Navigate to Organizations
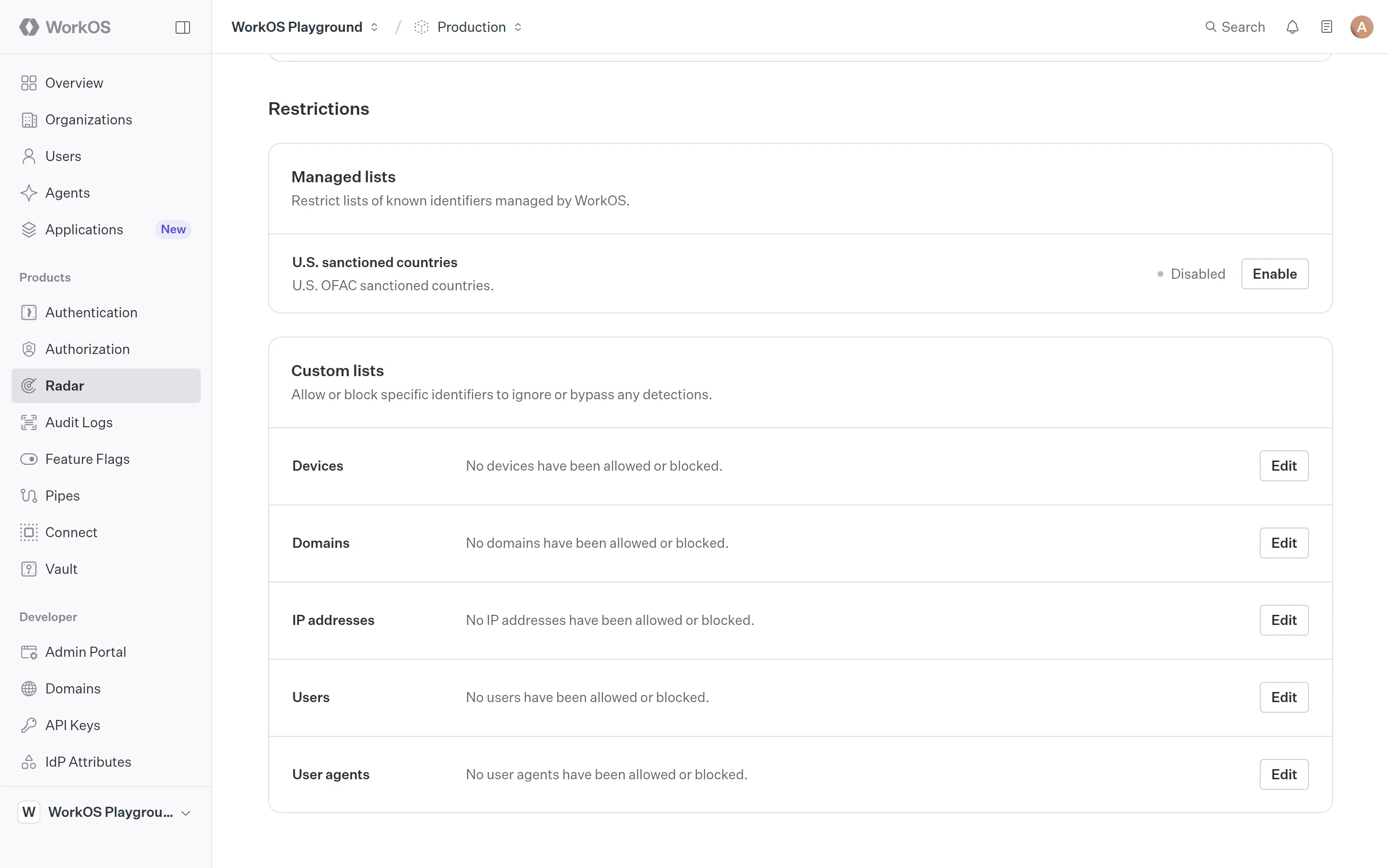Viewport: 1389px width, 868px height. pos(106,120)
